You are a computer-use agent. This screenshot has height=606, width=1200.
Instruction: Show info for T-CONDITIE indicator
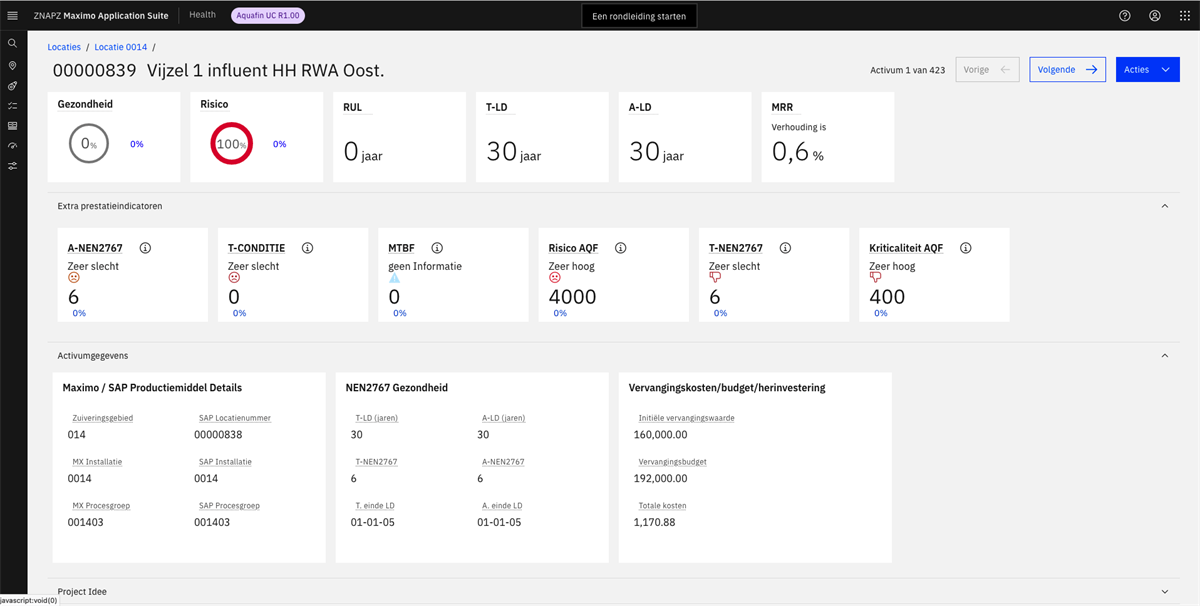click(x=307, y=248)
